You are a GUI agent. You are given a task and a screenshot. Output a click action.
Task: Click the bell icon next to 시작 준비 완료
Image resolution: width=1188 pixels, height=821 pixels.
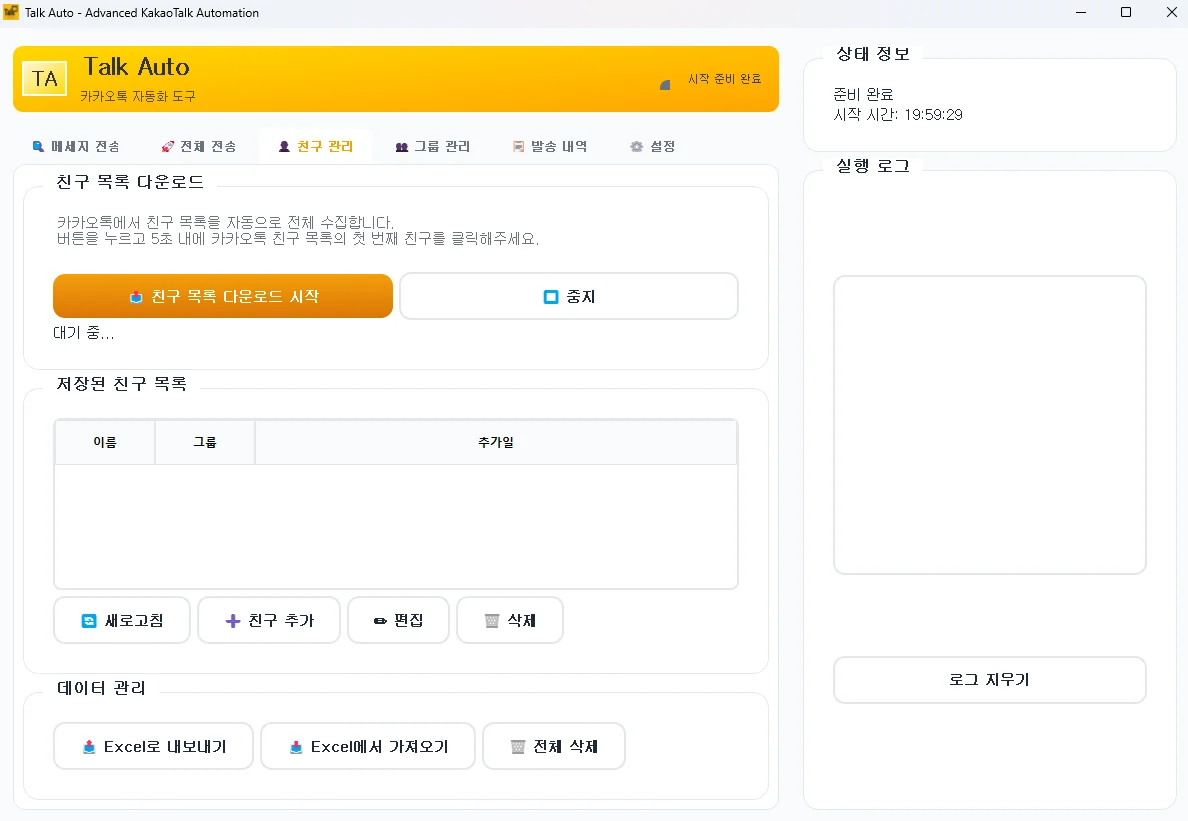click(x=664, y=85)
